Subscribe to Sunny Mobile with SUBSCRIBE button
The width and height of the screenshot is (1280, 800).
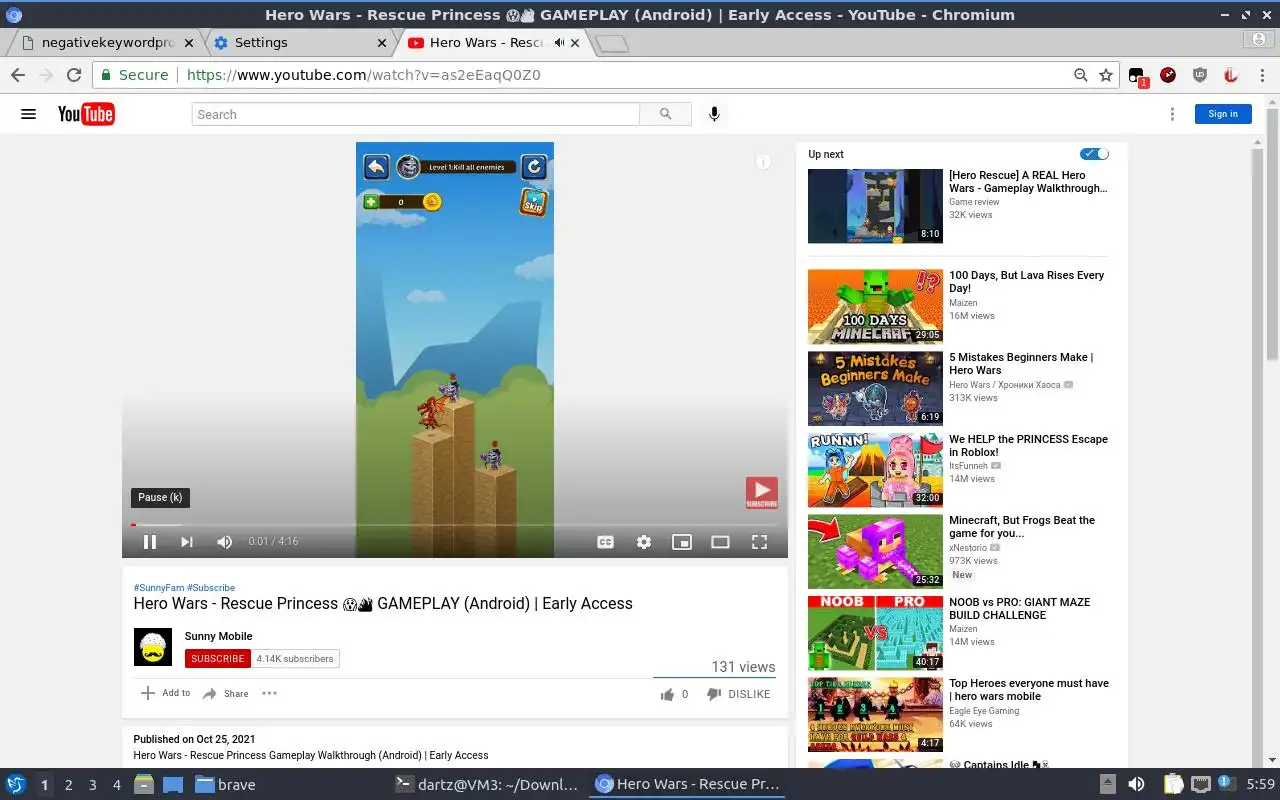(218, 658)
